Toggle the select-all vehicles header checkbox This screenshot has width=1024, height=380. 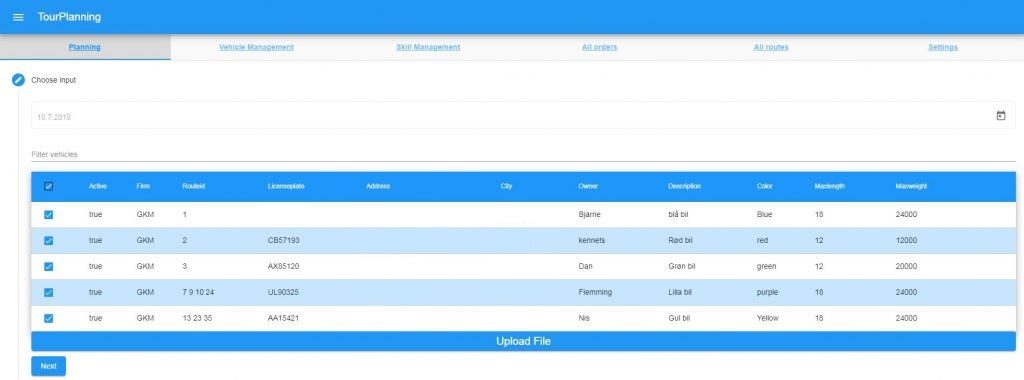click(x=48, y=186)
